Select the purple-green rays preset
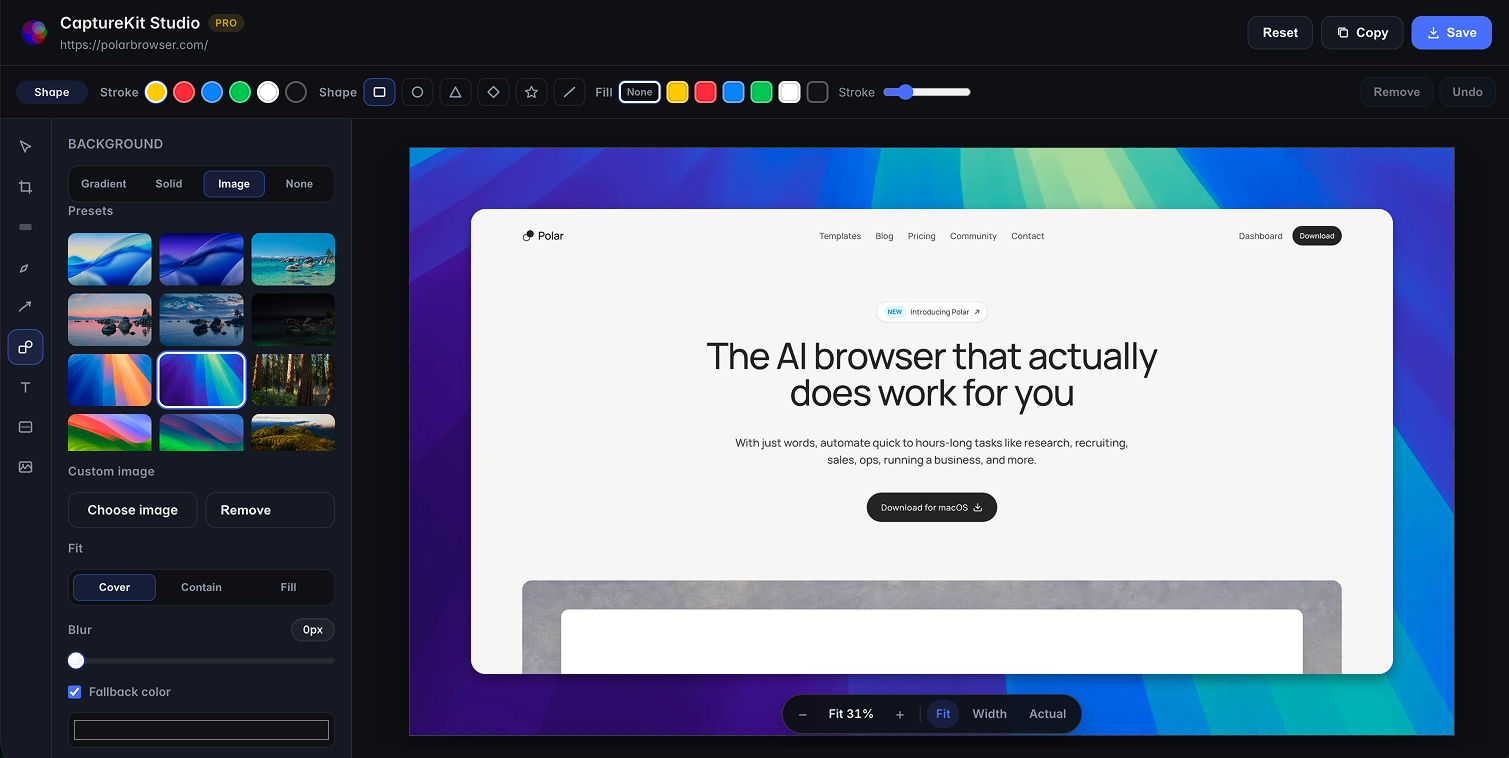Viewport: 1509px width, 758px height. (202, 380)
